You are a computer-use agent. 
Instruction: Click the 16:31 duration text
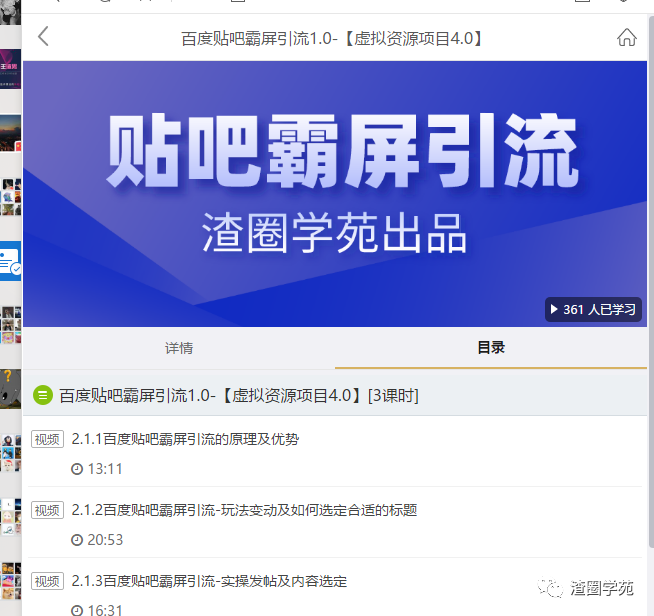[105, 610]
